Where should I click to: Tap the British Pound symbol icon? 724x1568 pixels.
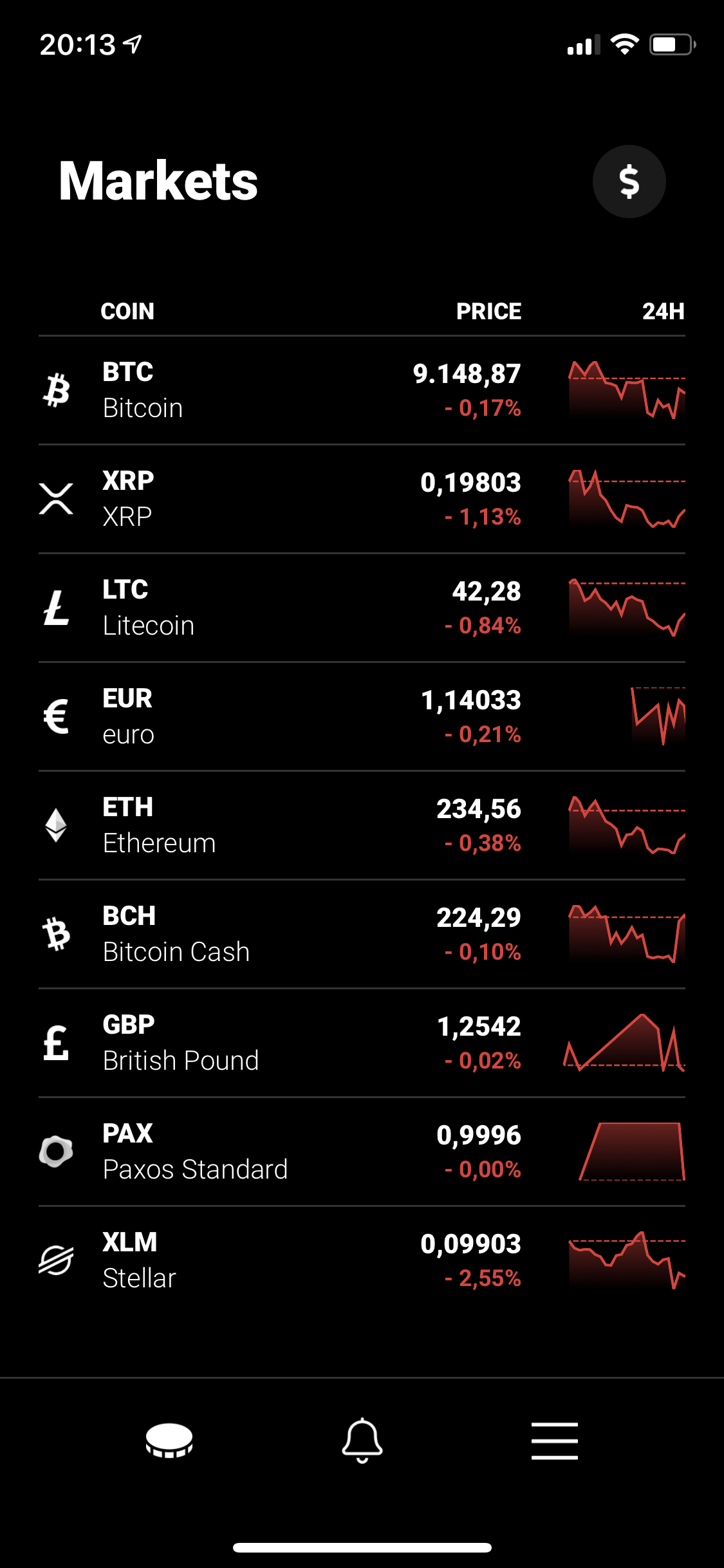(56, 1043)
